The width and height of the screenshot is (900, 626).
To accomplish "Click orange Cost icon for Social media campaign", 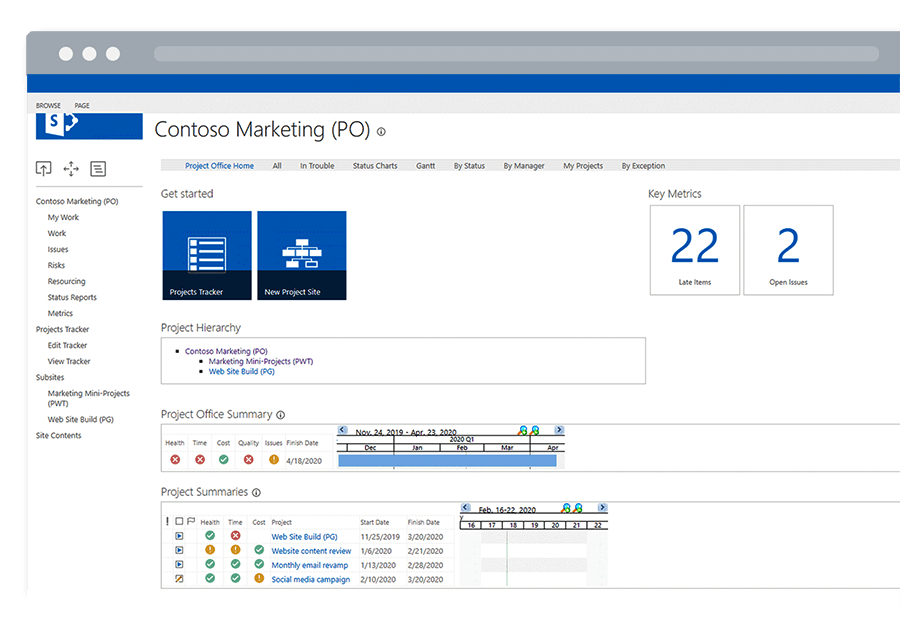I will pyautogui.click(x=259, y=578).
